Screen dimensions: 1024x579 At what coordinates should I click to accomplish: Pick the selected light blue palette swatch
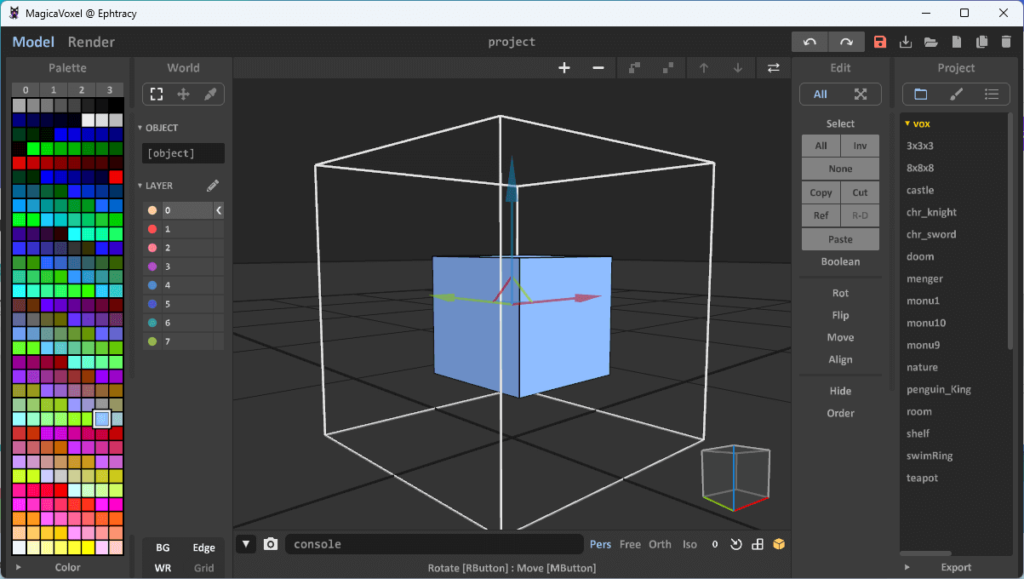(x=102, y=418)
